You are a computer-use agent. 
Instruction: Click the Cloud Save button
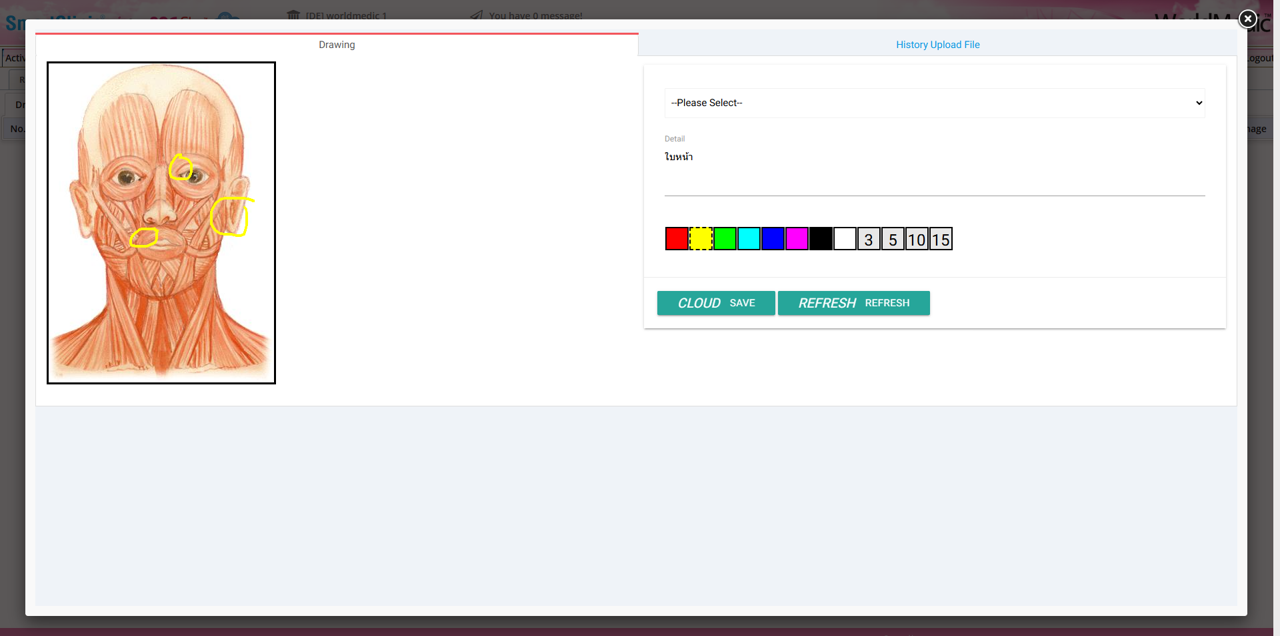(x=716, y=303)
